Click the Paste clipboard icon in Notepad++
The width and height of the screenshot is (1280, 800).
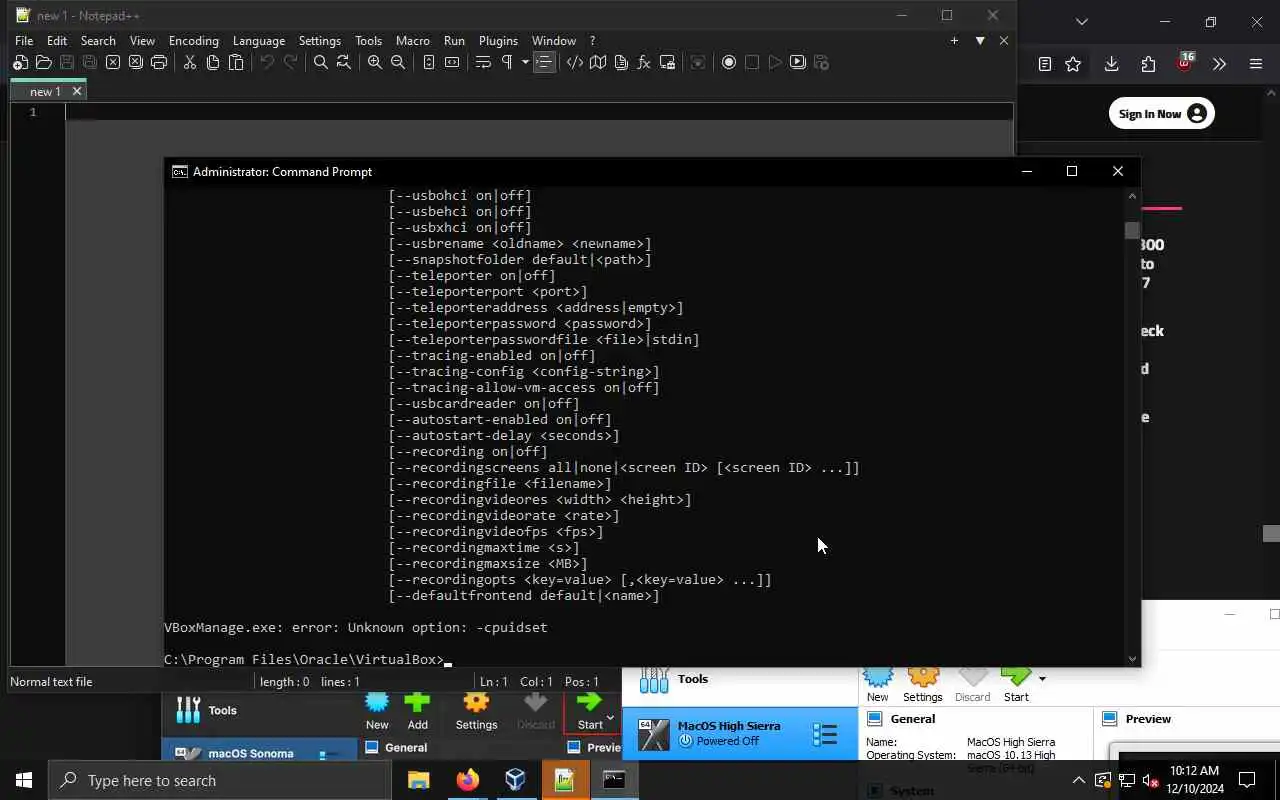pyautogui.click(x=236, y=62)
